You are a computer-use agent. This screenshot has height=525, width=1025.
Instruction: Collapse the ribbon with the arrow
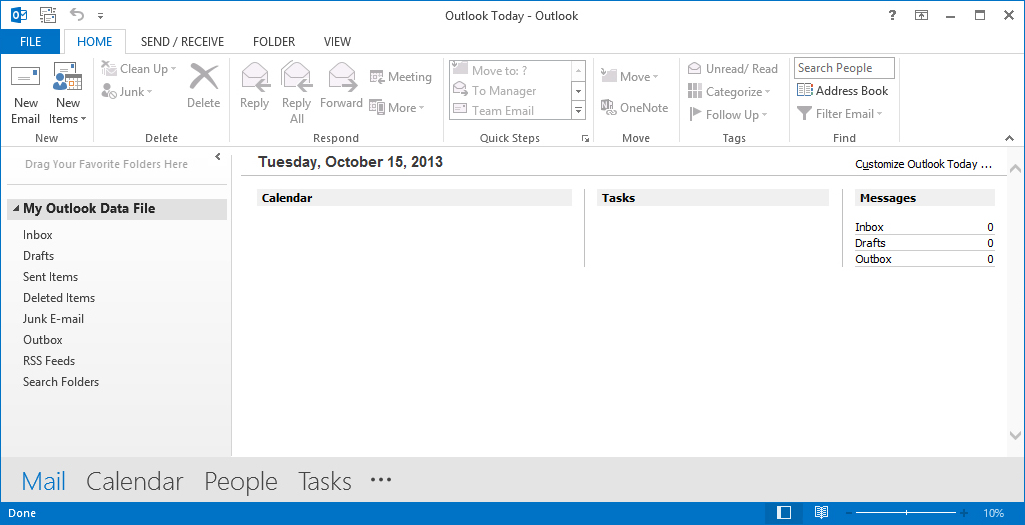[1009, 139]
